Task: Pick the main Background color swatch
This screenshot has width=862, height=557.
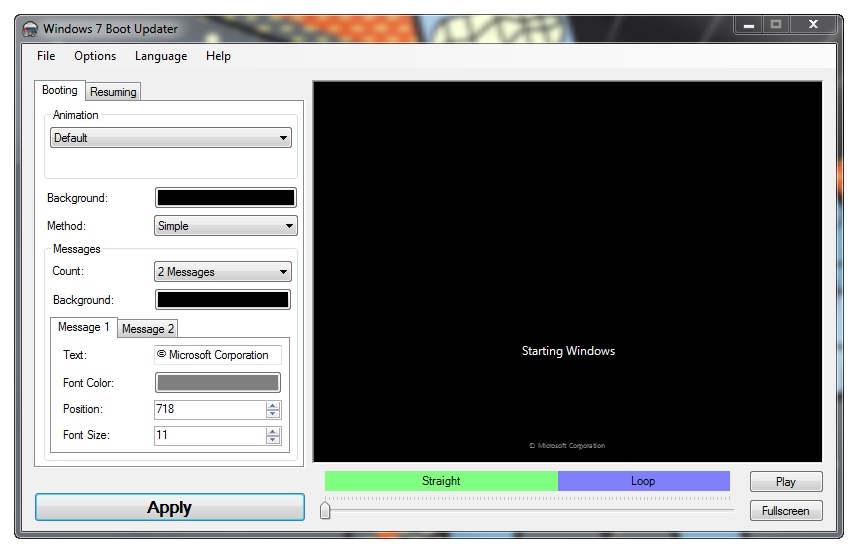Action: (226, 197)
